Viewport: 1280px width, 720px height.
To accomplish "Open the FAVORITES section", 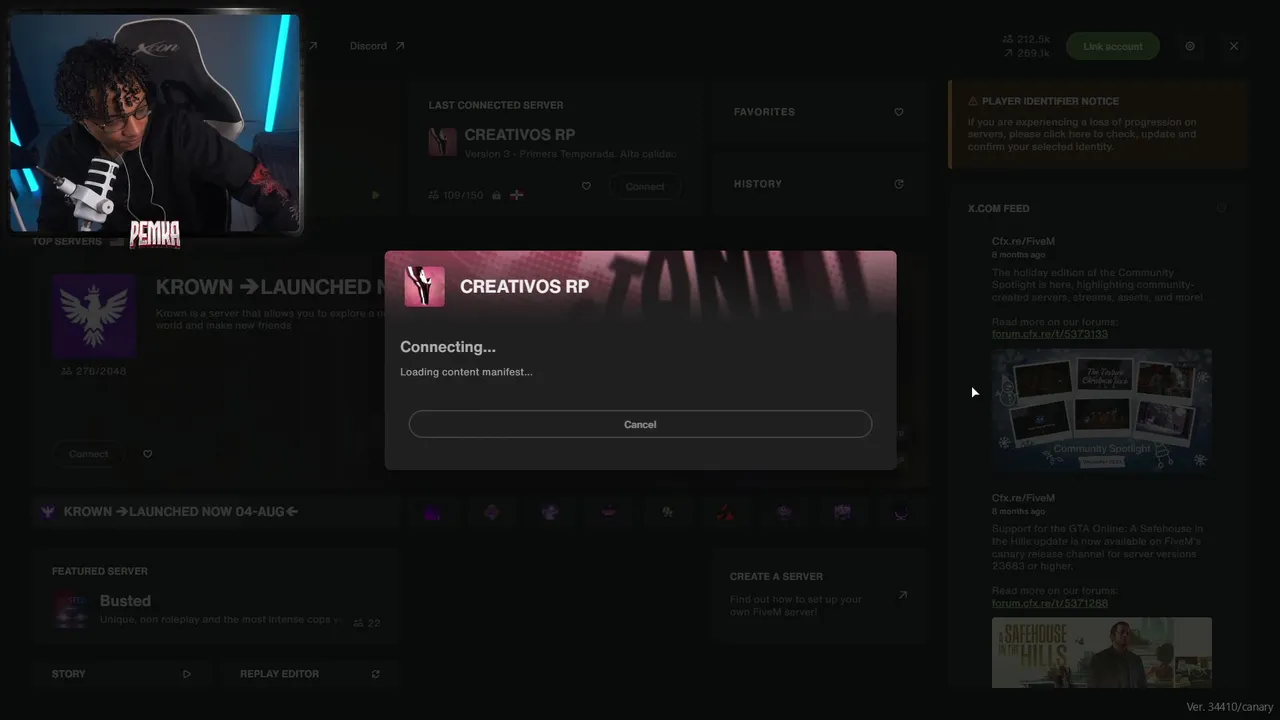I will tap(818, 112).
